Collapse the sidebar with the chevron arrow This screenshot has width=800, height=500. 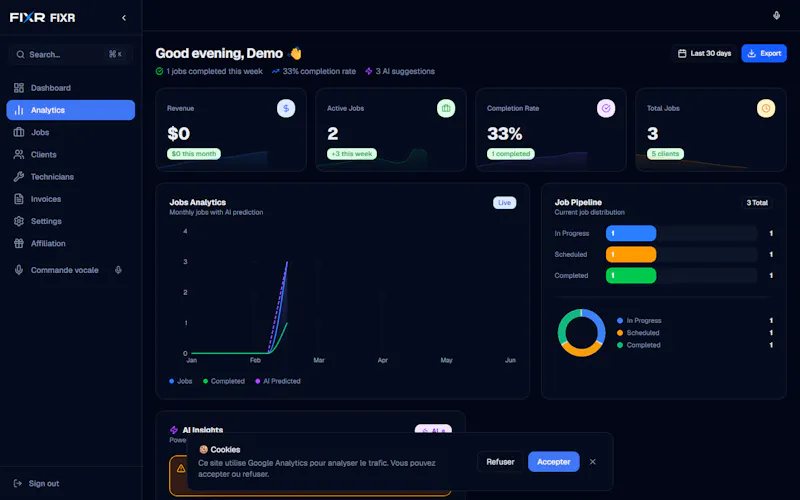[124, 18]
